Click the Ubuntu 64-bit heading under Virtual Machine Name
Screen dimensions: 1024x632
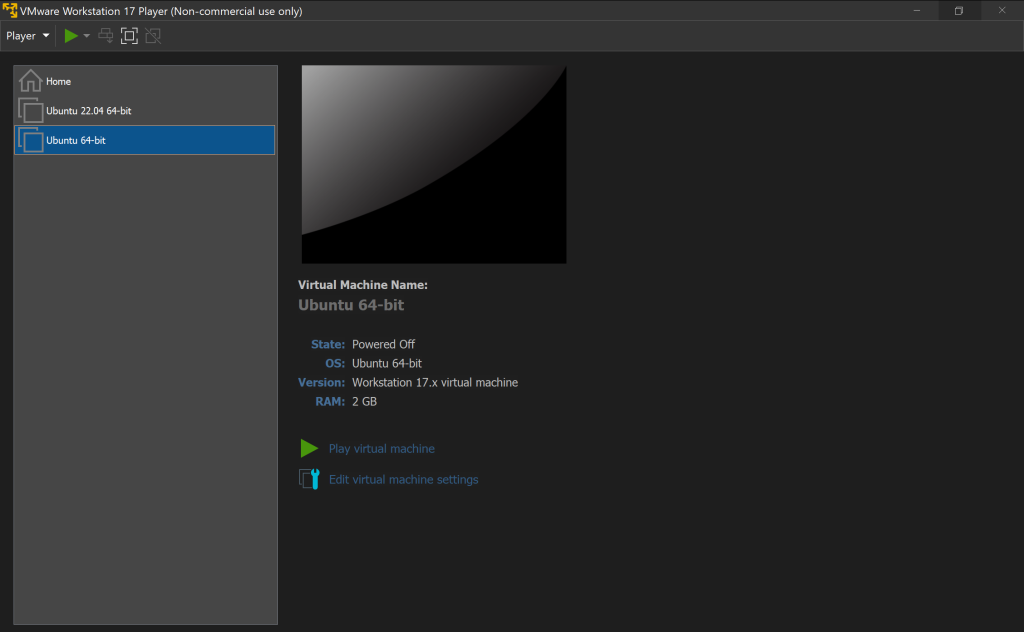click(x=351, y=305)
